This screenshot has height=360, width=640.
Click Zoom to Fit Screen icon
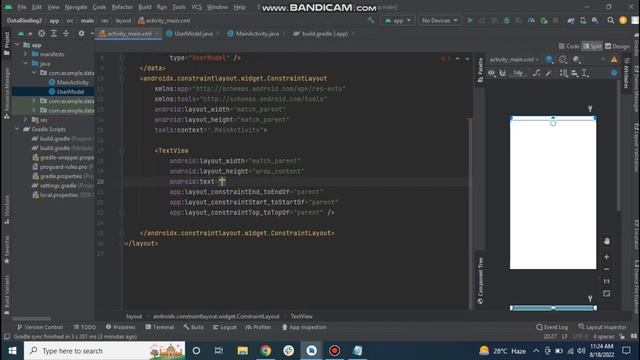click(x=607, y=293)
